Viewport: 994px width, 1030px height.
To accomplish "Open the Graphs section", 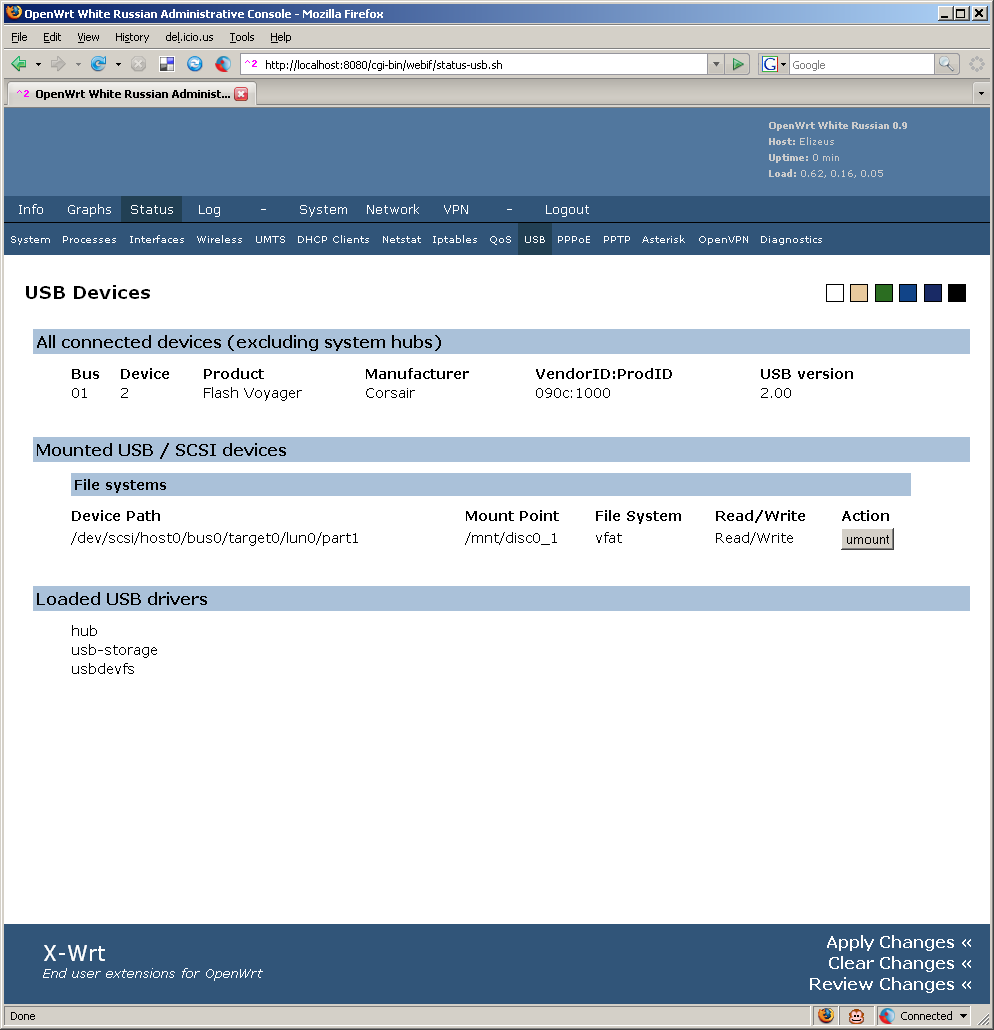I will 89,210.
